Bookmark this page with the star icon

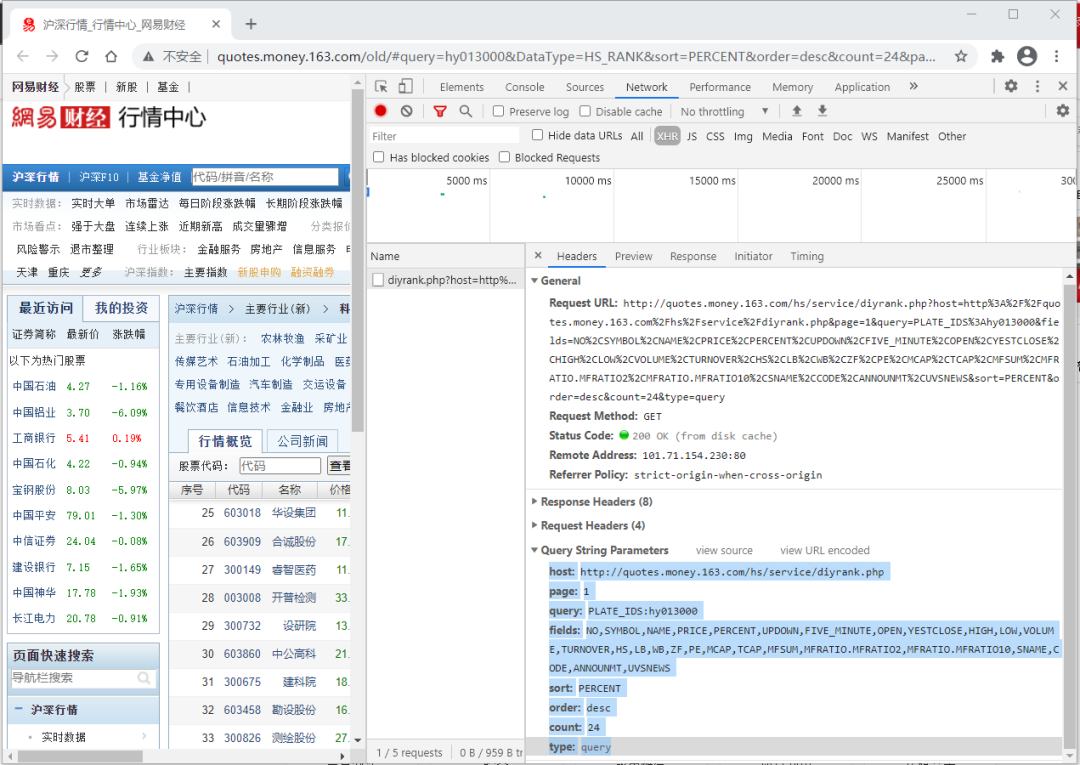coord(961,56)
